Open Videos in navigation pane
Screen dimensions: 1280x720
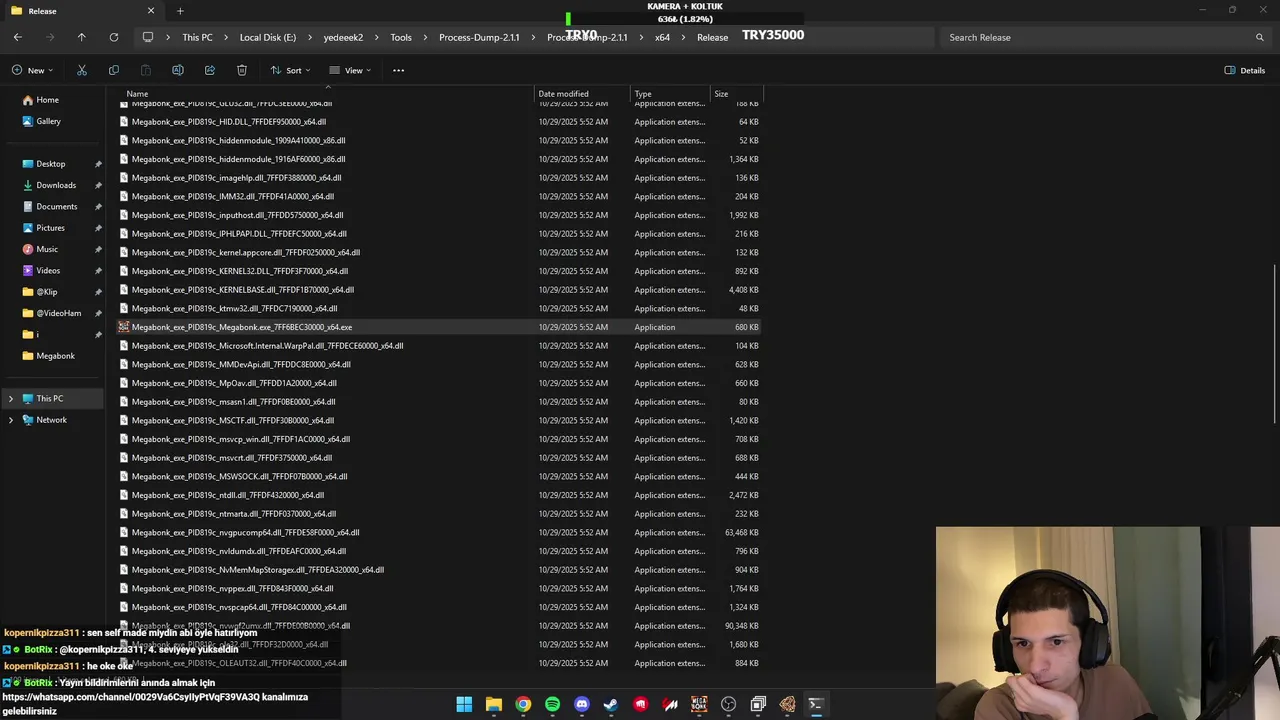(x=48, y=270)
